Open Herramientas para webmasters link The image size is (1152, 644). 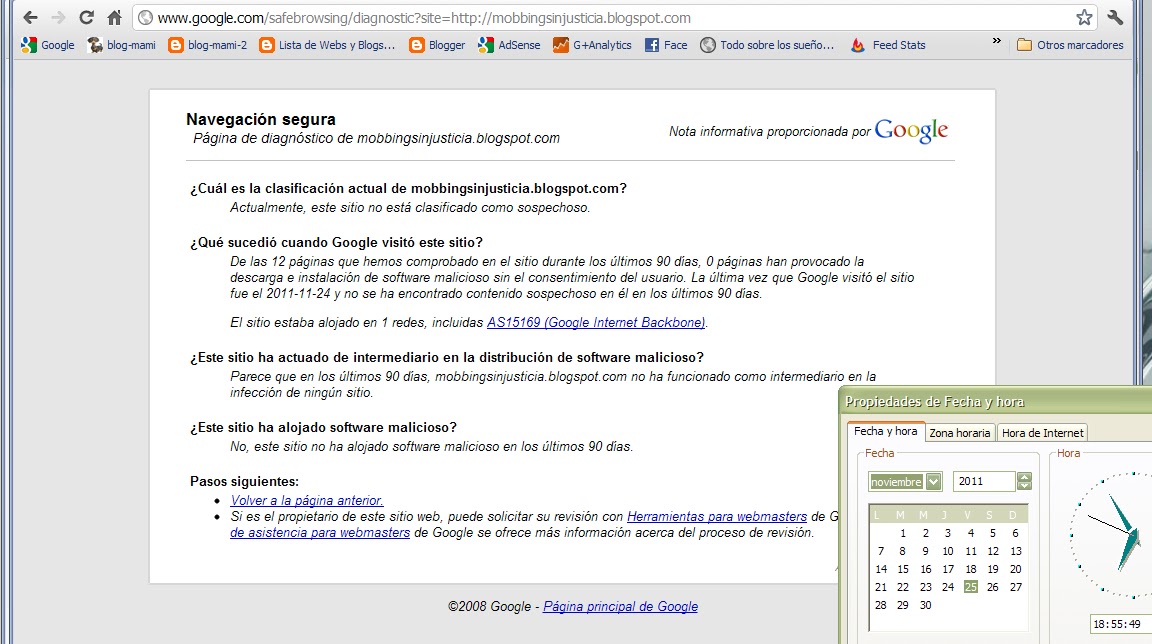pyautogui.click(x=716, y=516)
